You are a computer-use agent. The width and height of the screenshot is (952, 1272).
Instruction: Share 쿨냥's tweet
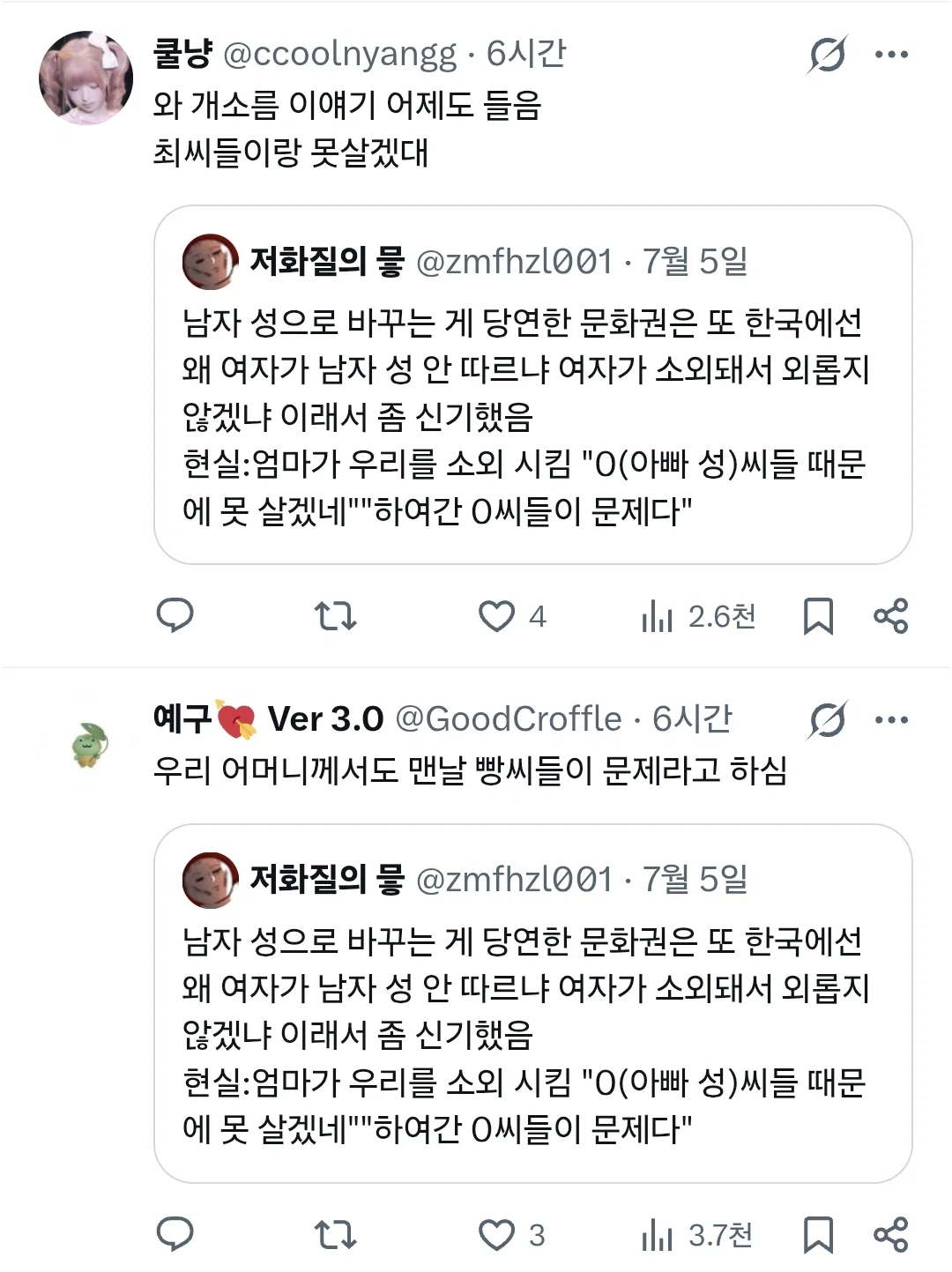pyautogui.click(x=890, y=616)
